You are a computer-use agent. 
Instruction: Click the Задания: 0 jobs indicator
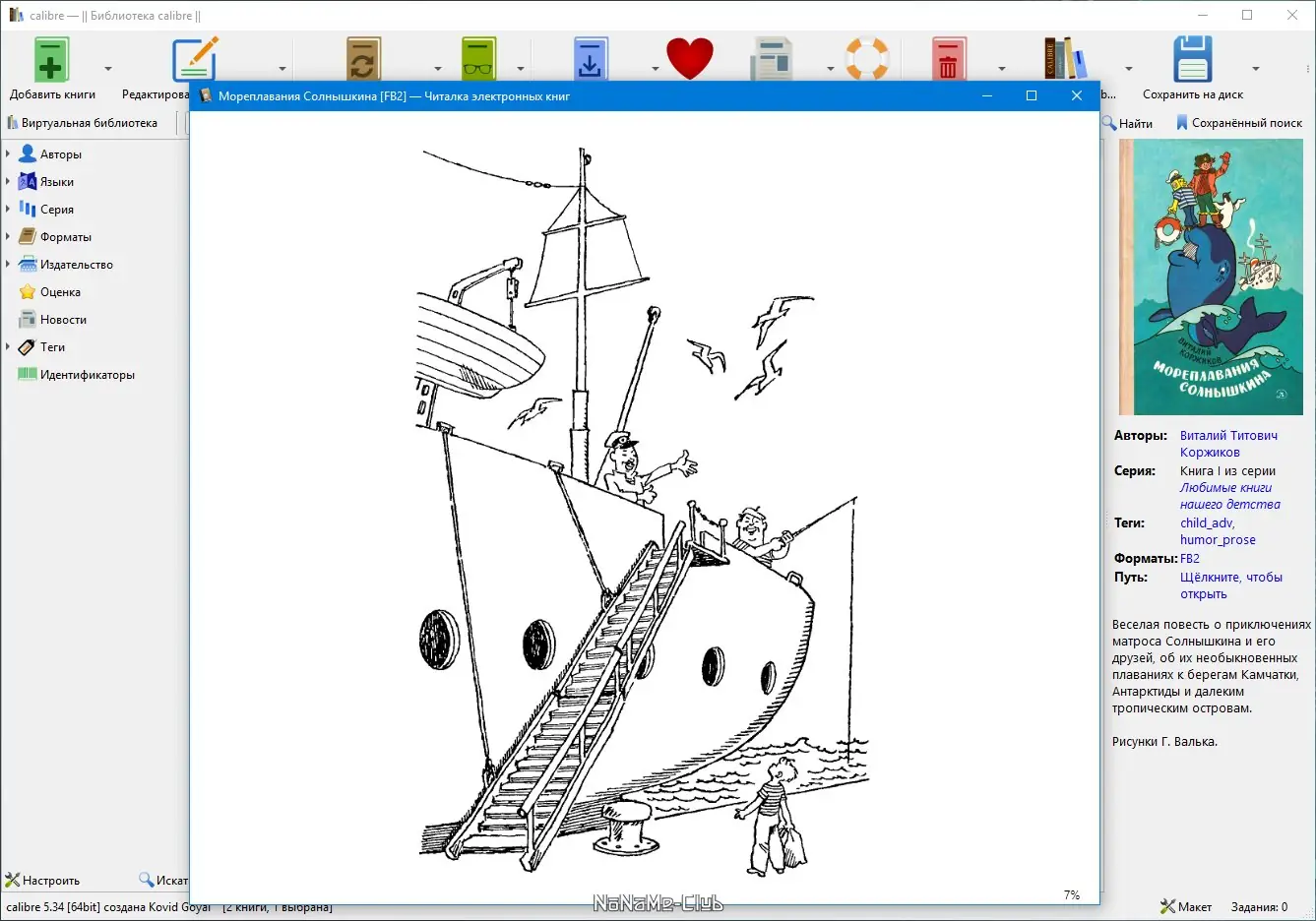click(1259, 907)
